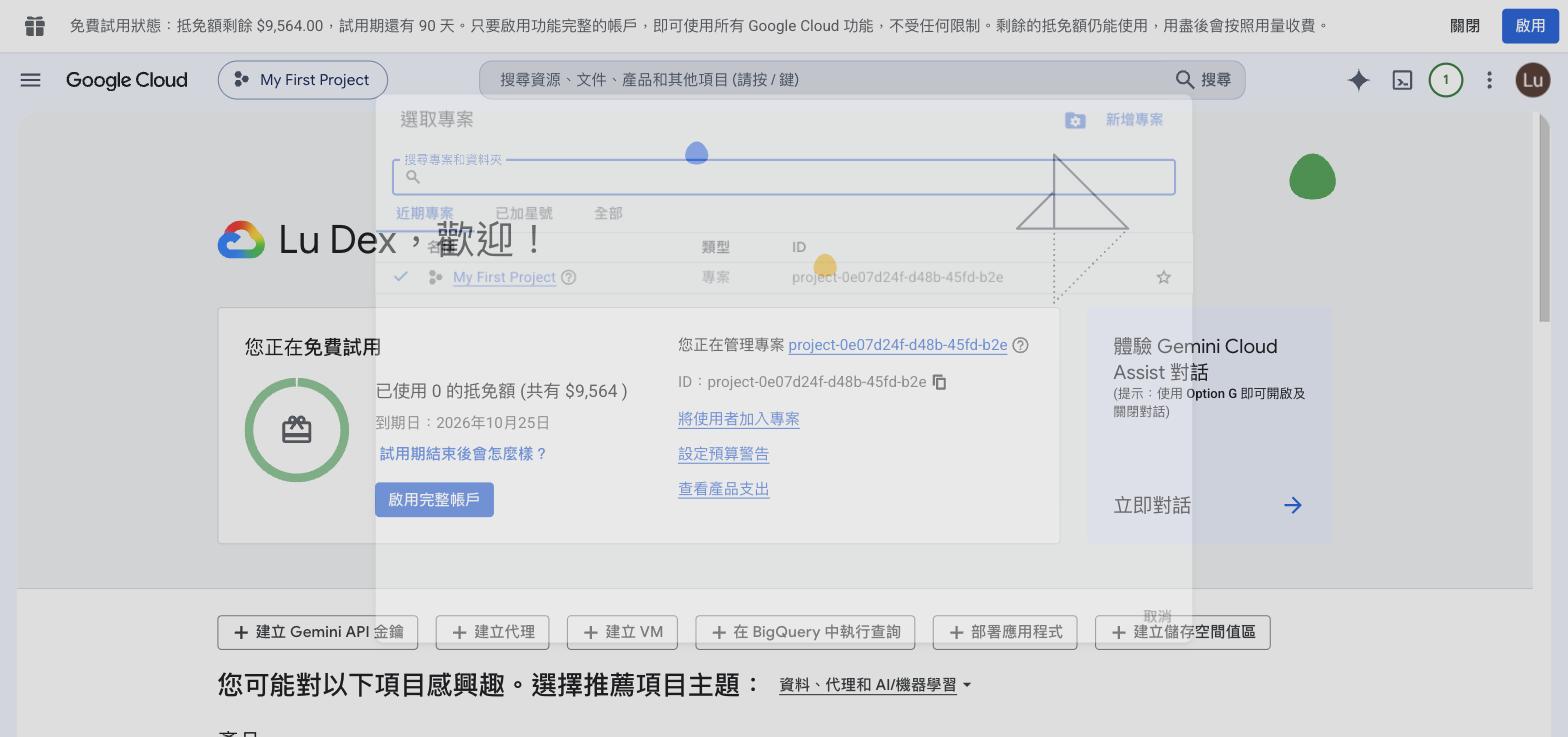Open Gemini AI assistant sparkle icon
Image resolution: width=1568 pixels, height=737 pixels.
pos(1358,80)
